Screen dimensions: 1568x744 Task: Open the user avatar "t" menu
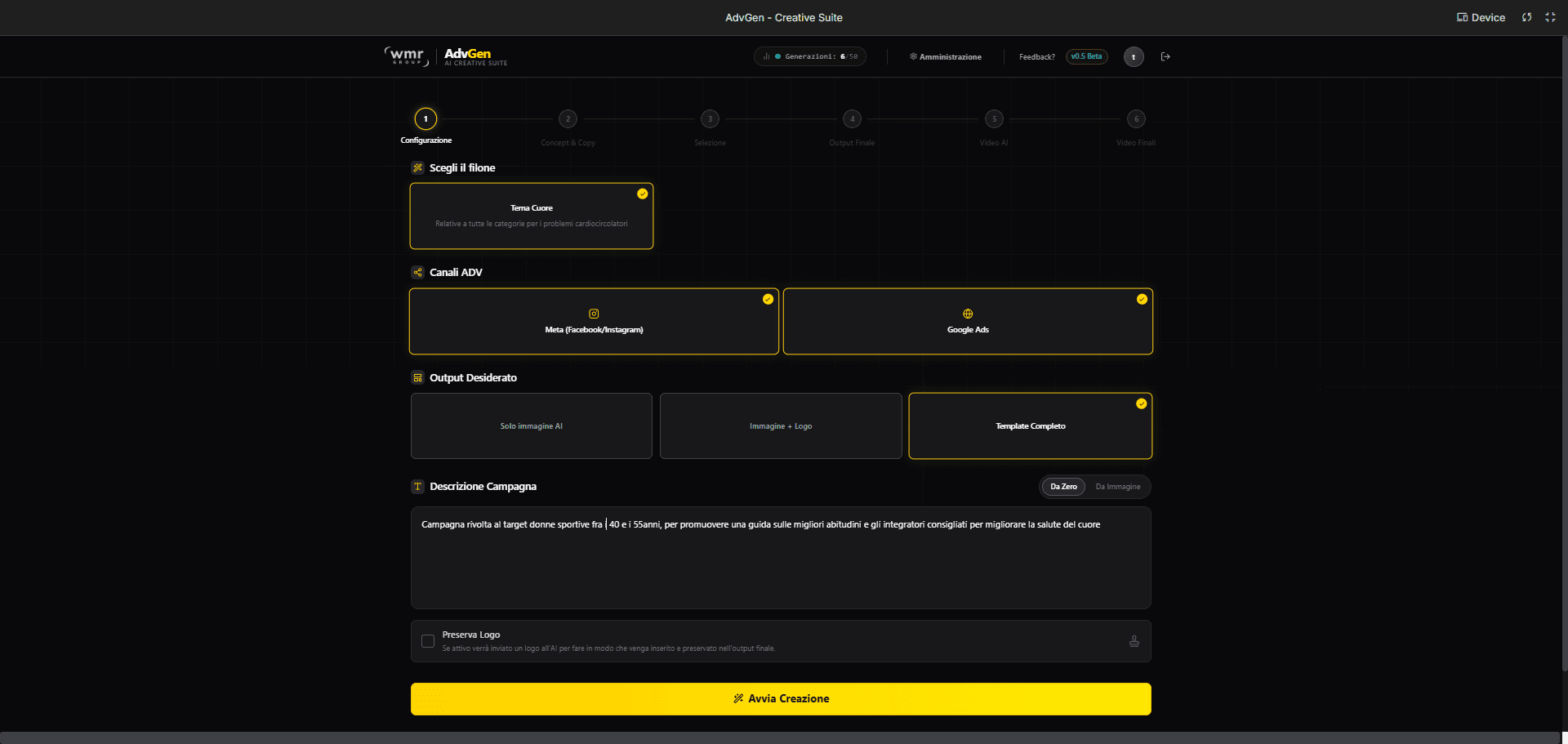pyautogui.click(x=1134, y=56)
